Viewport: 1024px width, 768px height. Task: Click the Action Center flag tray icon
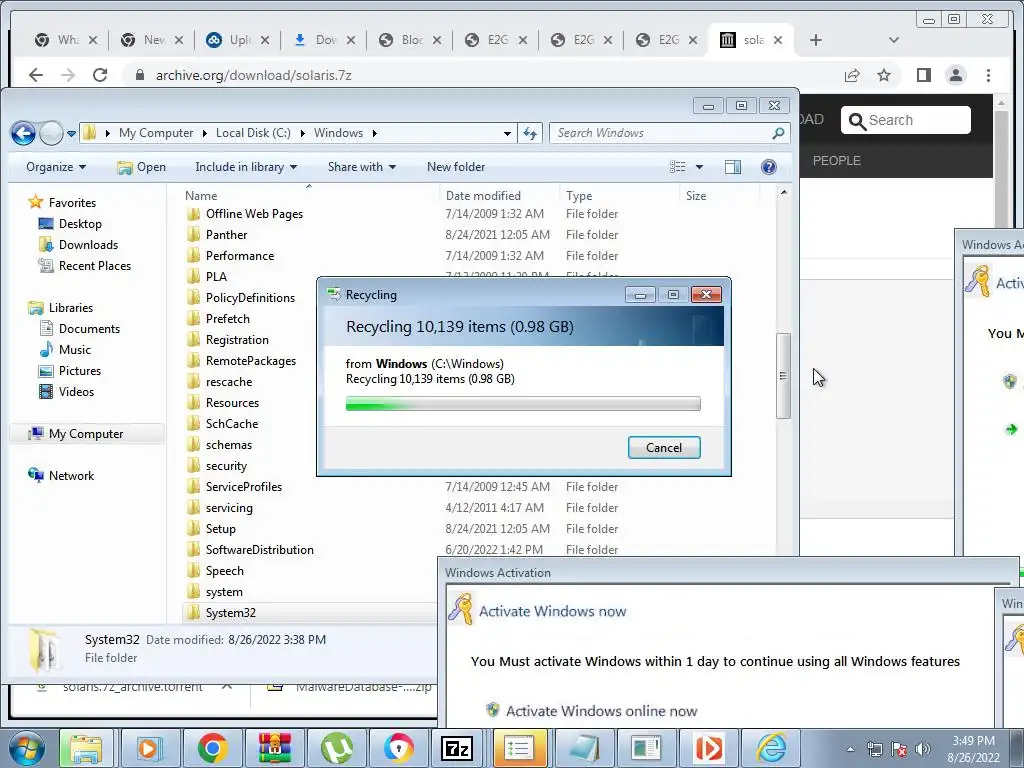pos(899,749)
